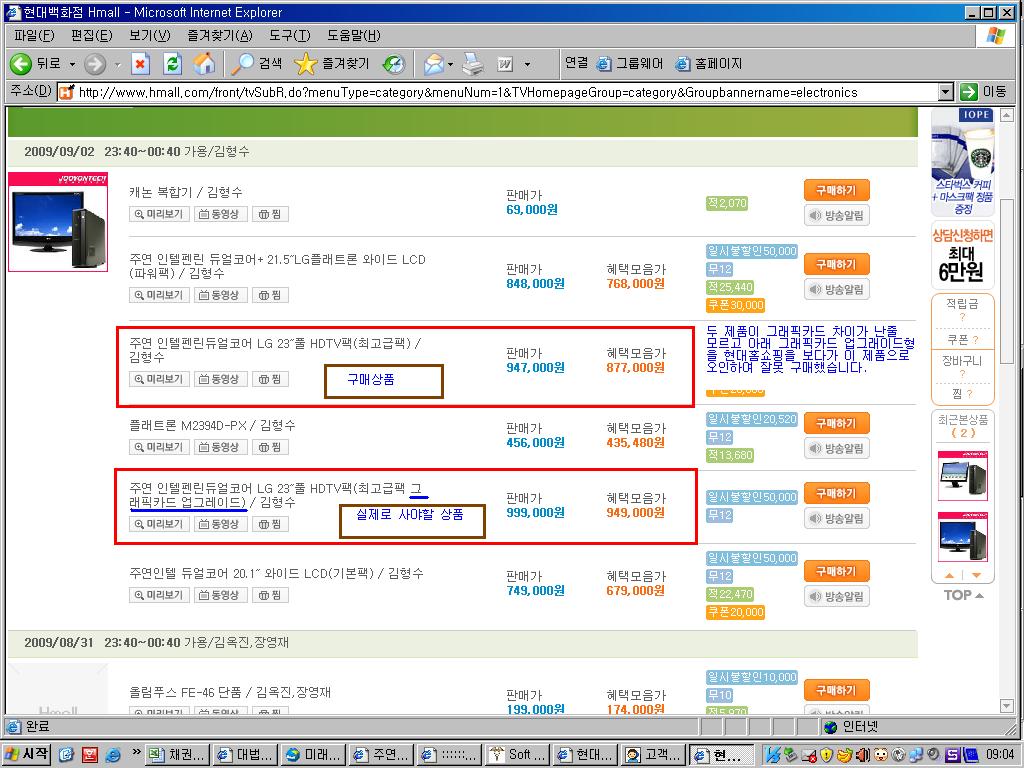This screenshot has width=1024, height=768.
Task: Click the Mail envelope toolbar icon
Action: tap(434, 63)
